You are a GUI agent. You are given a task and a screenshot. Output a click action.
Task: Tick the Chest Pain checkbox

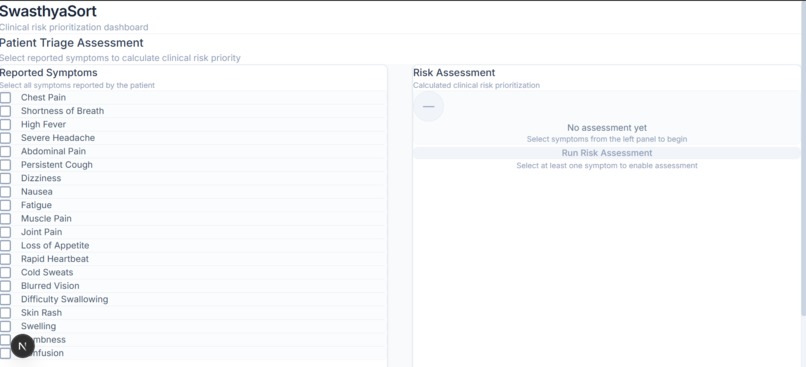(5, 98)
